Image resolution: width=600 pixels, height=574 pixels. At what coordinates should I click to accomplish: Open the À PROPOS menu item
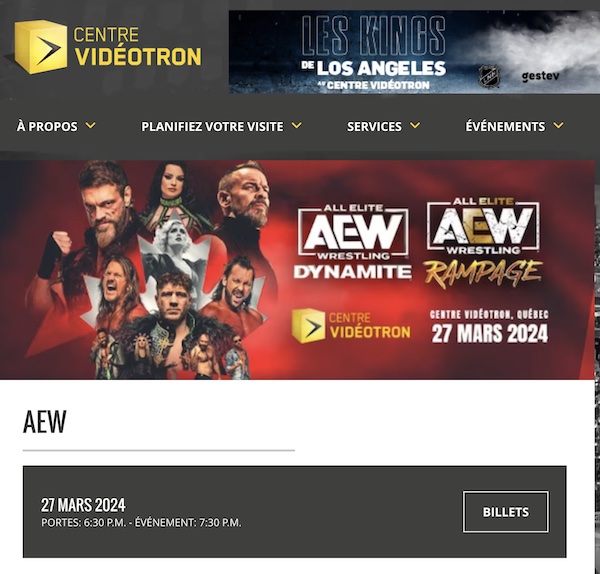pos(47,126)
